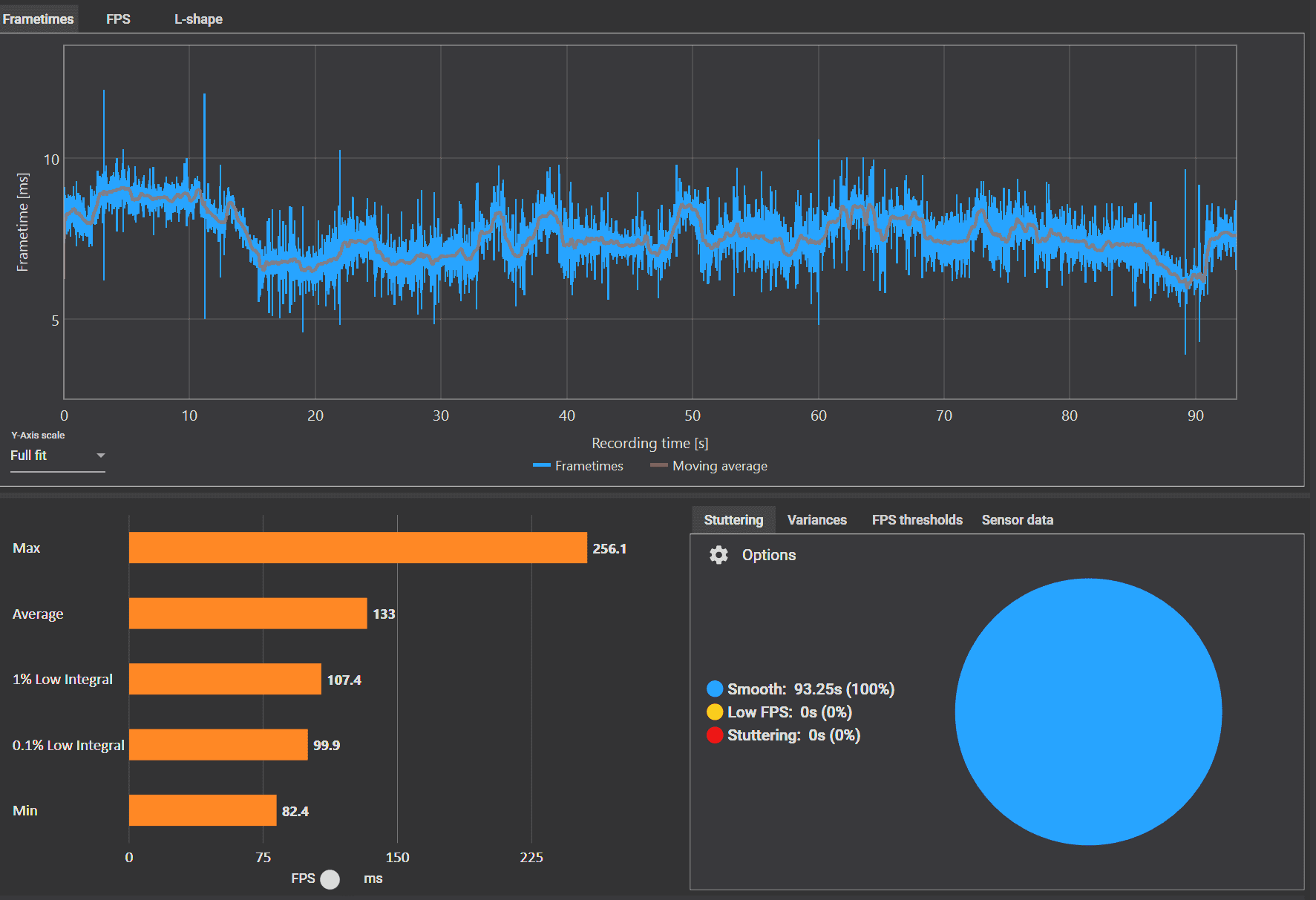This screenshot has width=1316, height=900.
Task: Click the 'Low FPS: 0s (0%)' text
Action: (x=790, y=712)
